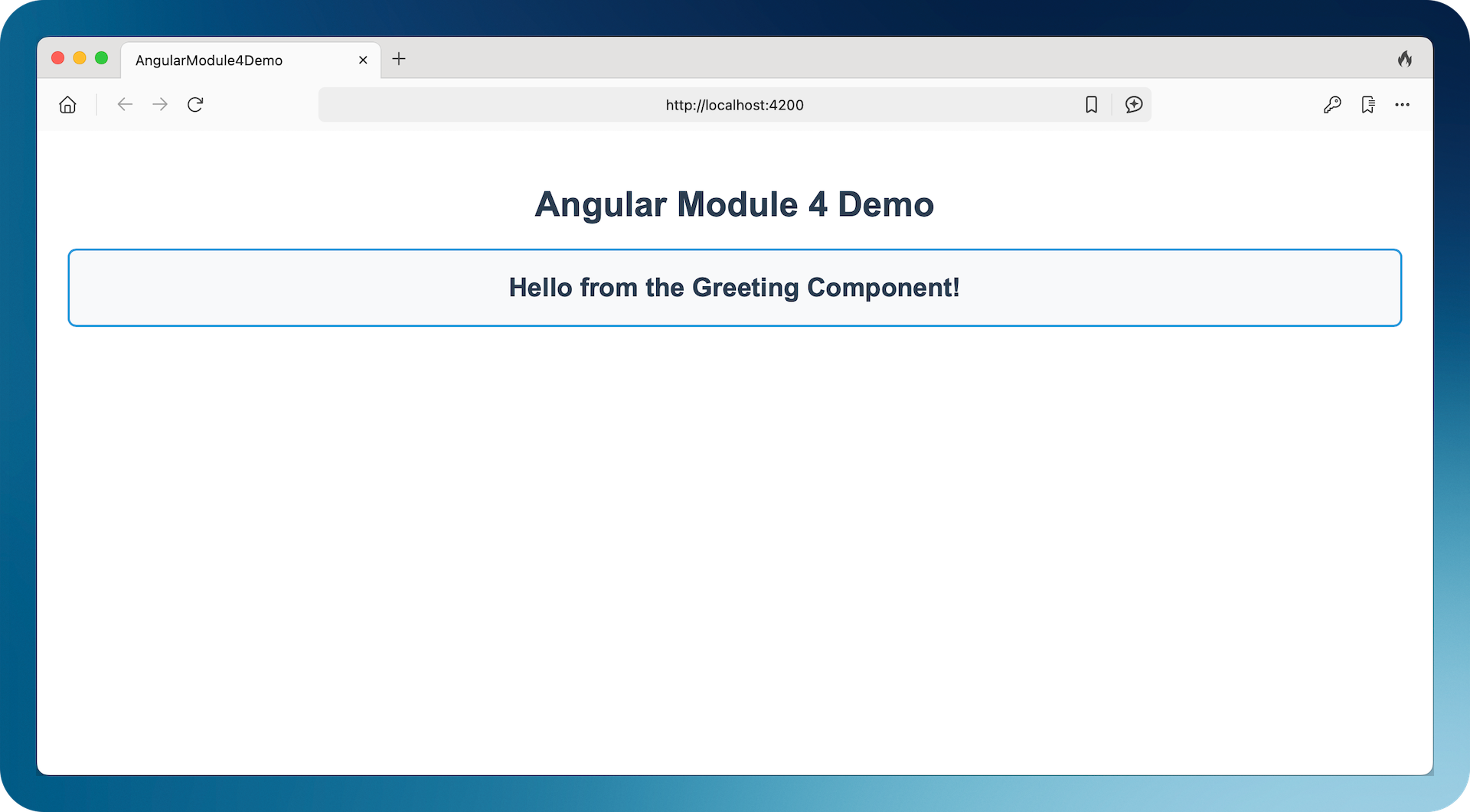Open the AI chat assistant icon
Image resolution: width=1470 pixels, height=812 pixels.
tap(1134, 105)
